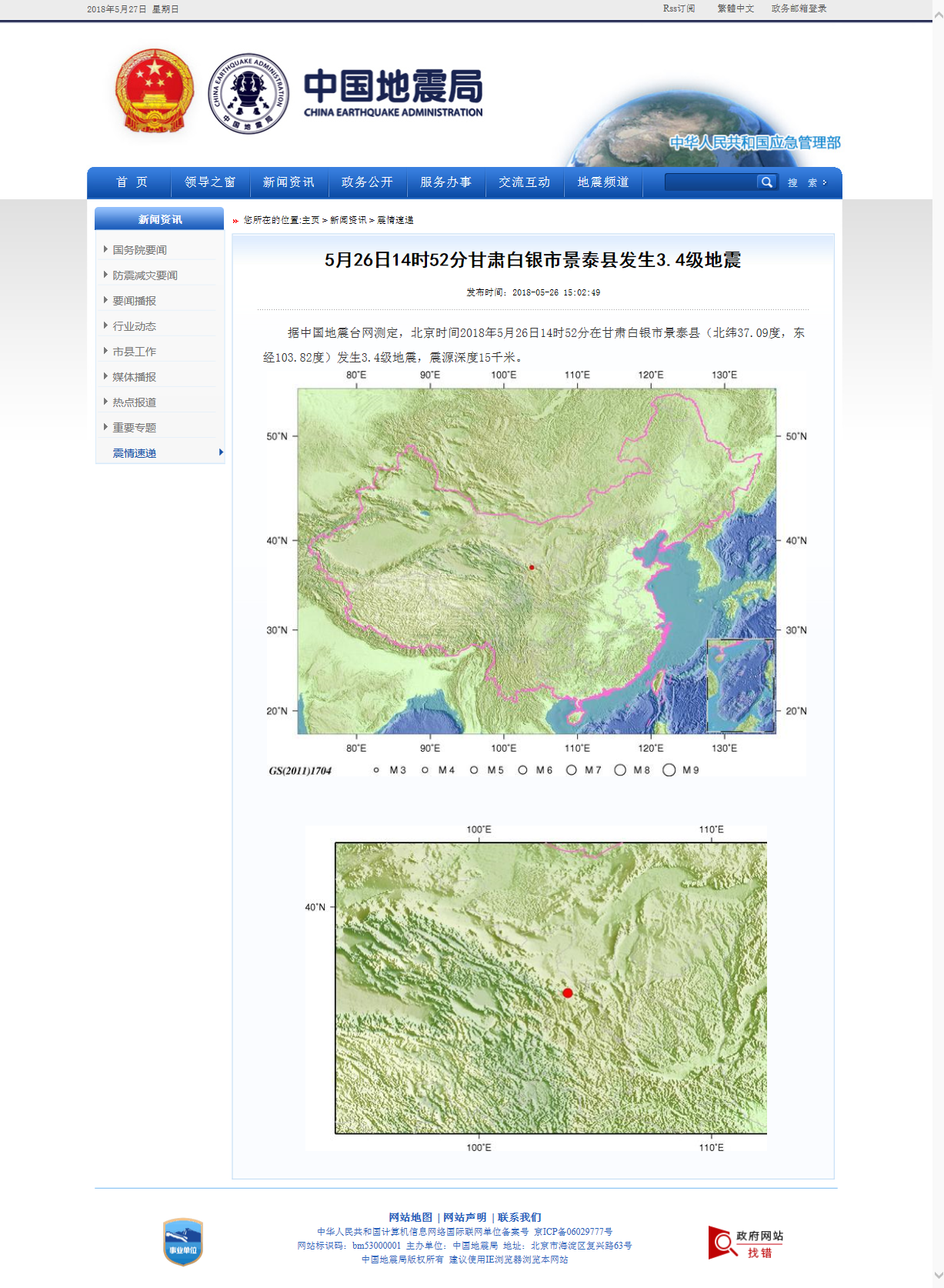The image size is (944, 1288).
Task: Select 行业动态 sidebar item
Action: coord(135,326)
